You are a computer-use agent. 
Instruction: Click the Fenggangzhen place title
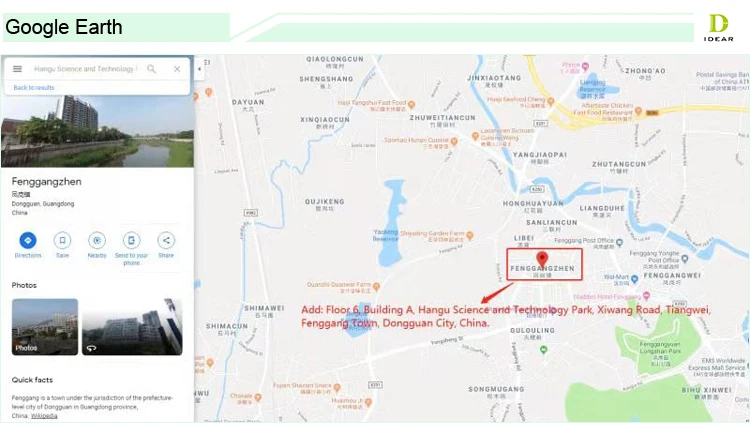46,182
